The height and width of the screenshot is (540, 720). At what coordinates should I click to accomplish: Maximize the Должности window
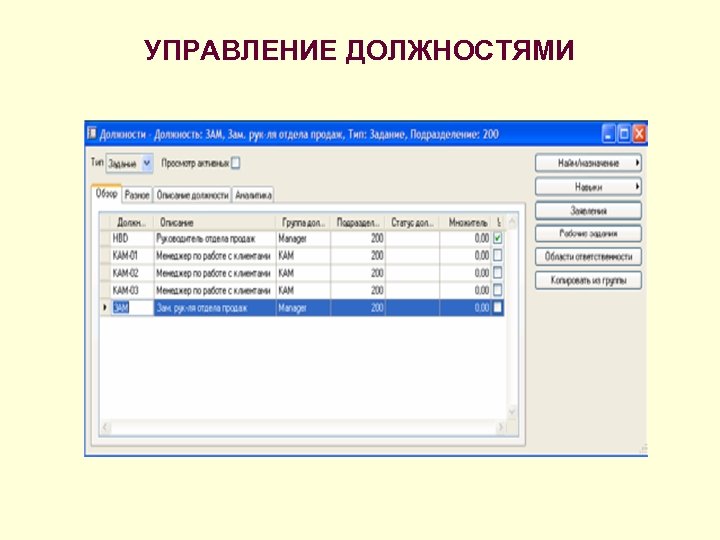click(x=624, y=134)
